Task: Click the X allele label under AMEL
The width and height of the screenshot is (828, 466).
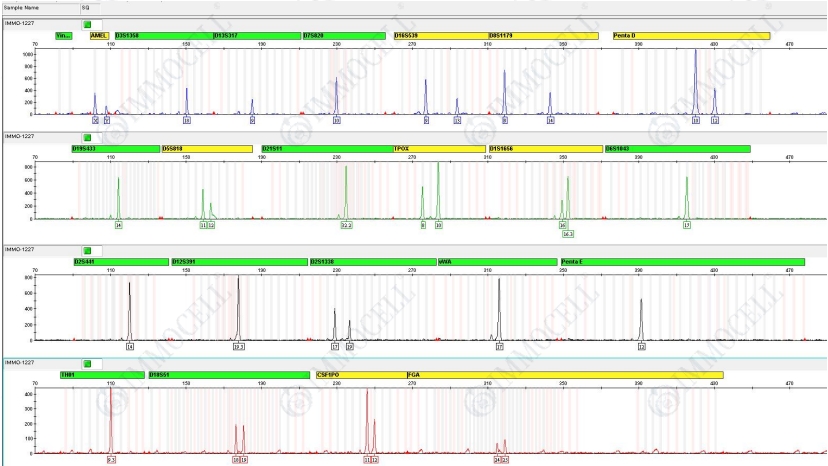Action: tap(96, 120)
